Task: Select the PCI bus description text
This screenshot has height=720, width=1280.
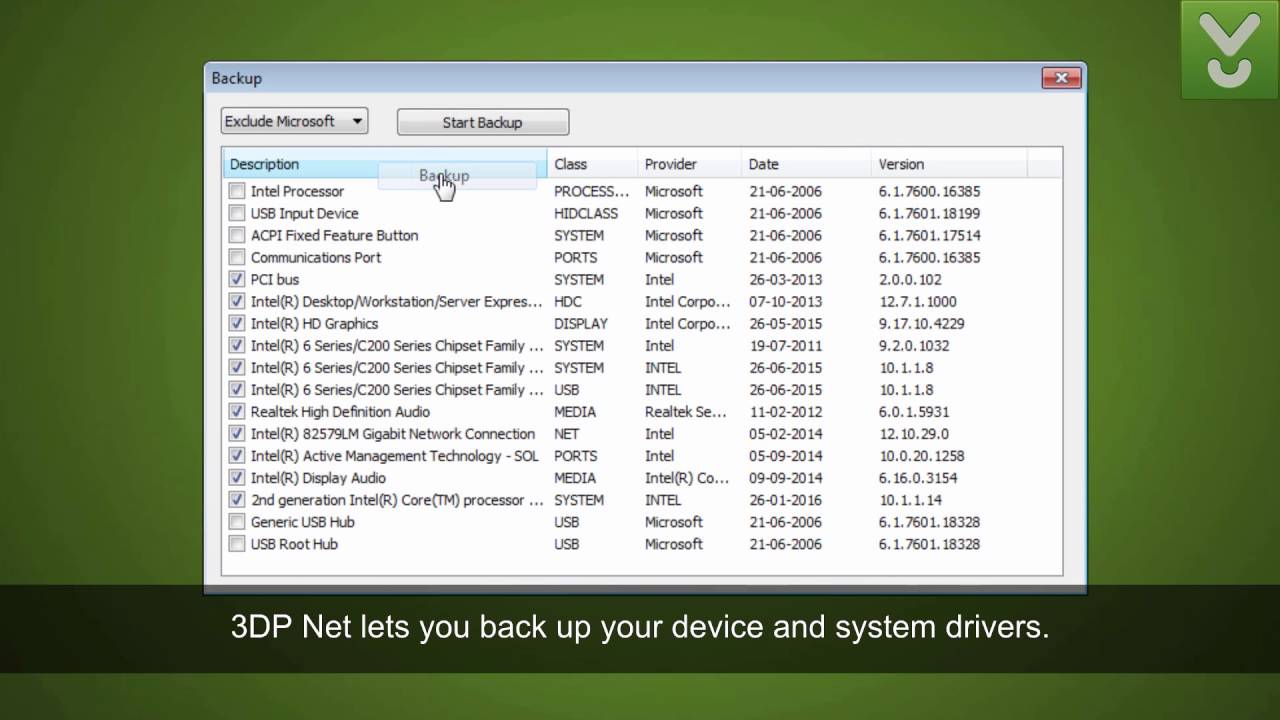Action: (275, 279)
